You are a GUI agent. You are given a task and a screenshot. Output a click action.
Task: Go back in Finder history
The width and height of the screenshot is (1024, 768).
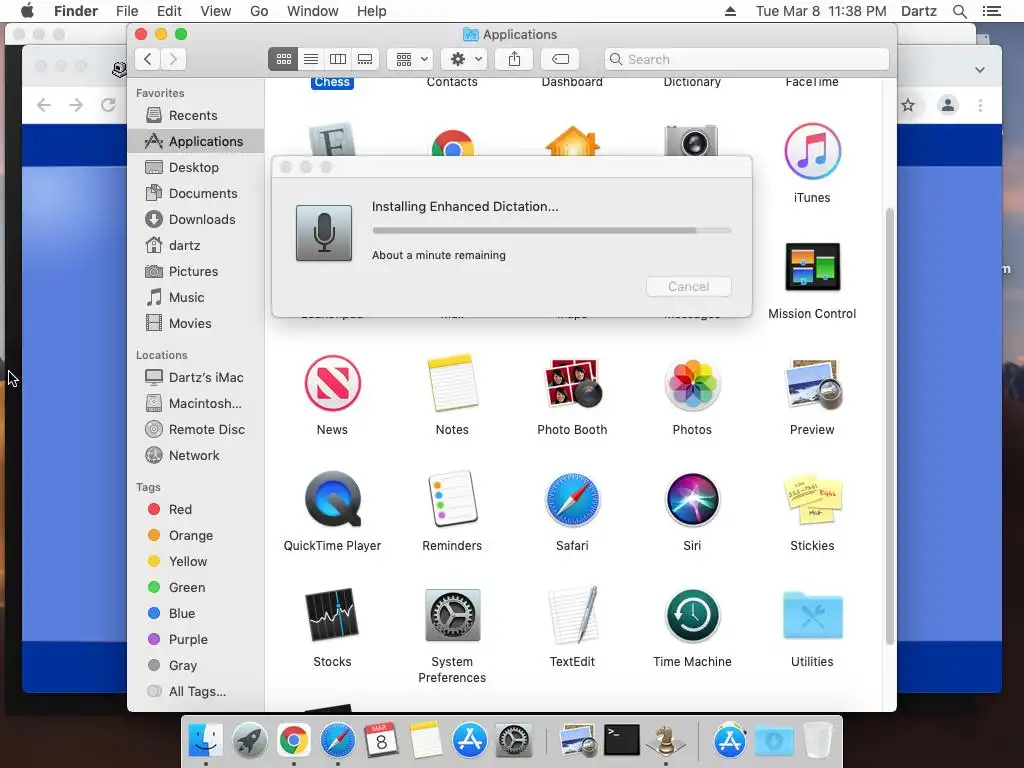(x=148, y=59)
